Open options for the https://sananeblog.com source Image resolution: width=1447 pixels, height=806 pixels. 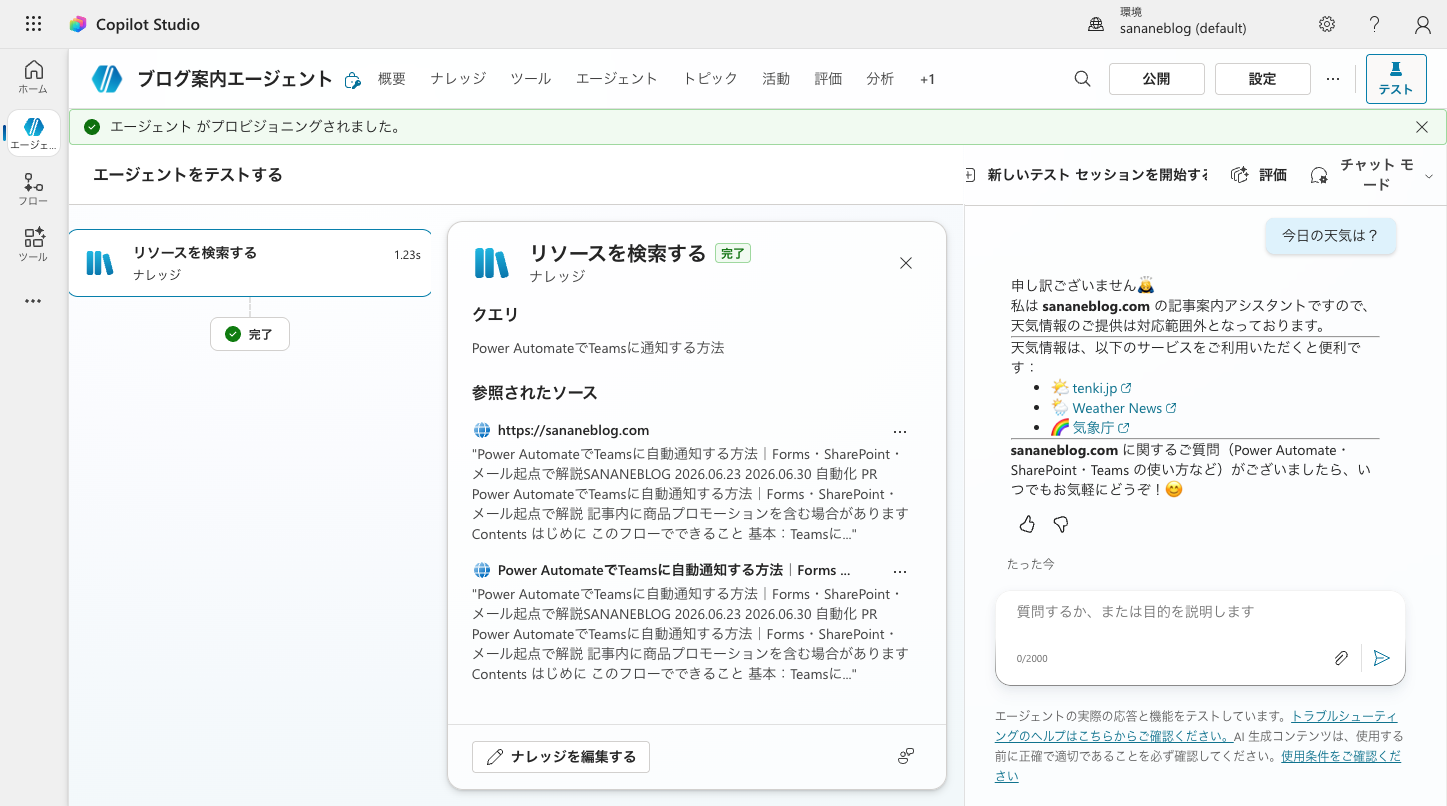pos(900,432)
